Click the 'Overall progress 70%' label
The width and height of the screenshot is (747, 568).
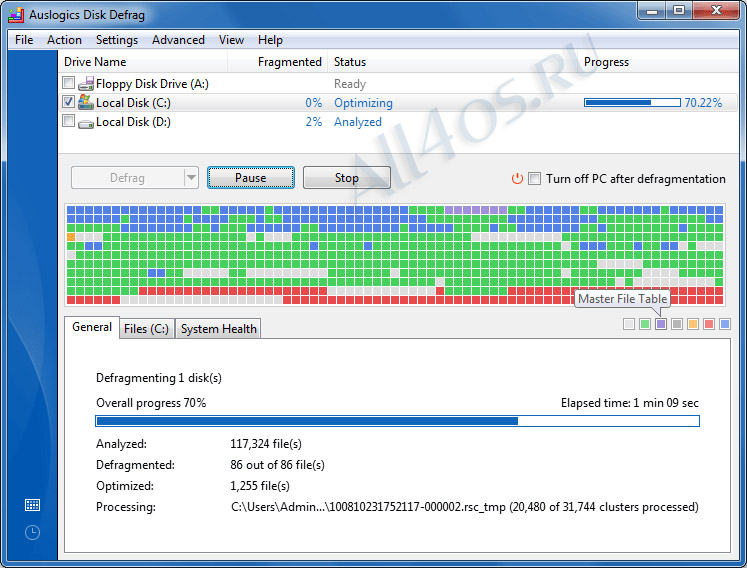click(151, 403)
